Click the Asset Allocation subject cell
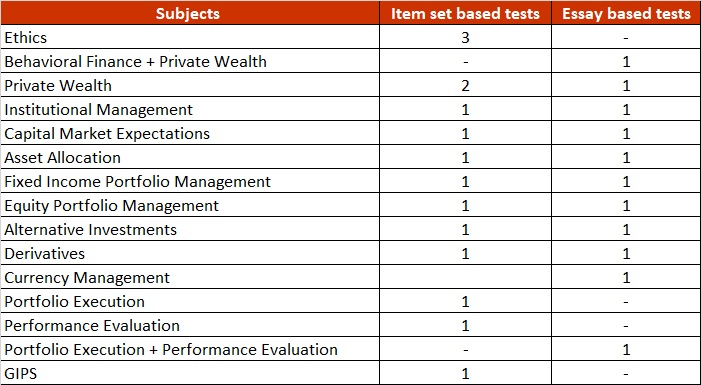 (190, 157)
